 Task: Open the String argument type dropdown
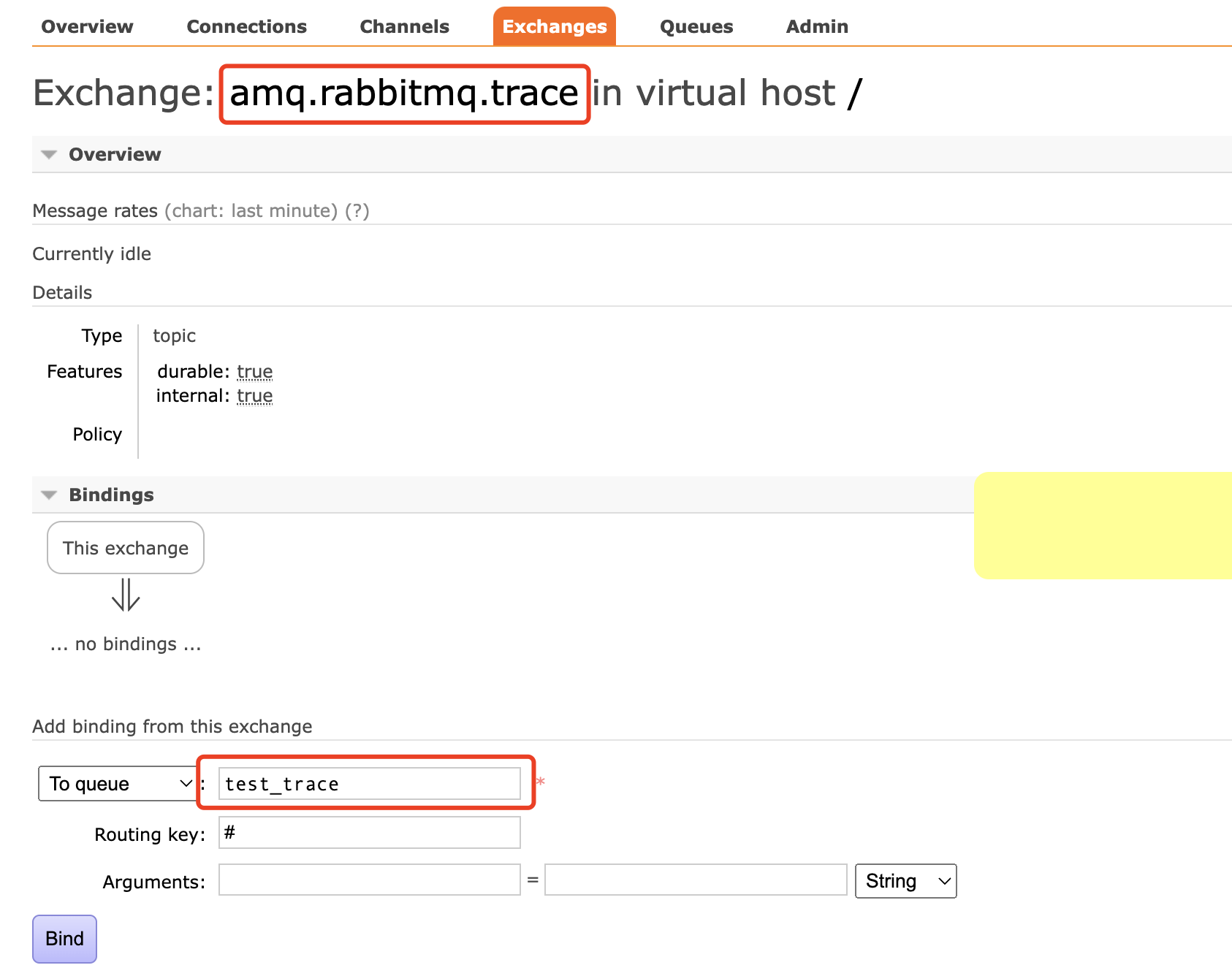pyautogui.click(x=905, y=881)
